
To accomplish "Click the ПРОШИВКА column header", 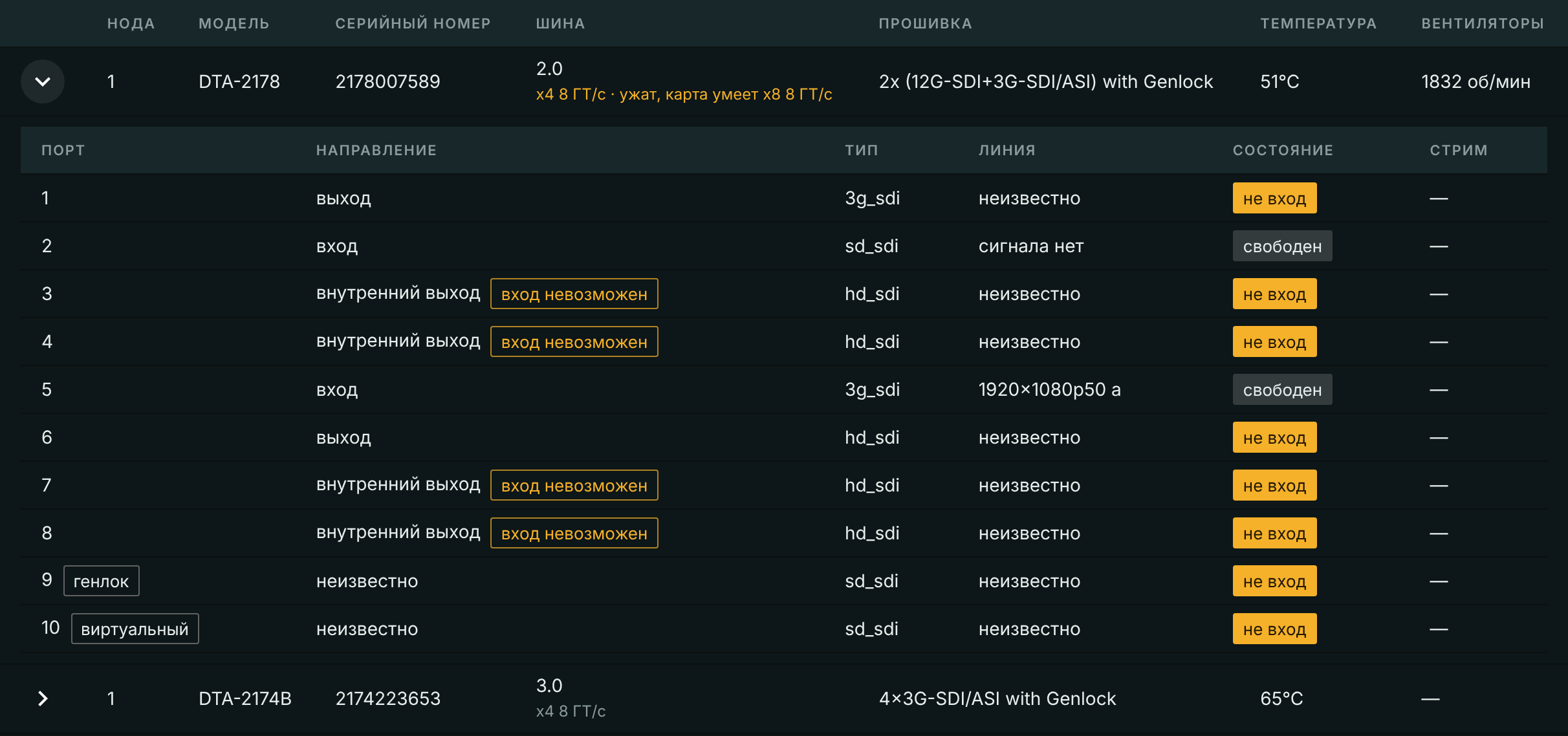I will point(925,23).
